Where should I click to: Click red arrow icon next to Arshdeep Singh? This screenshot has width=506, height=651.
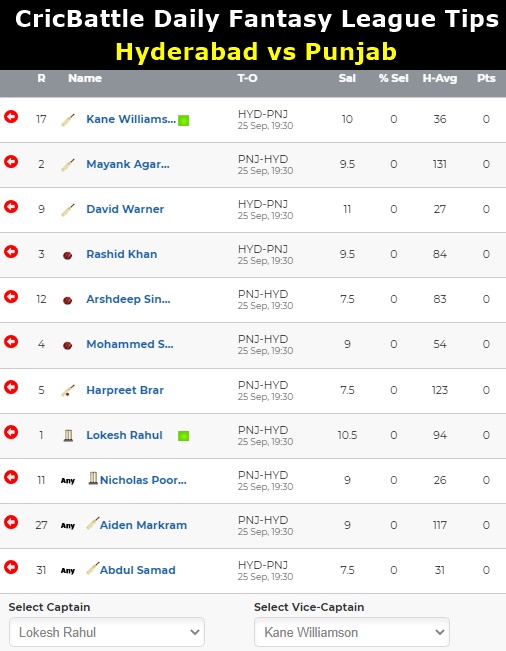(11, 296)
